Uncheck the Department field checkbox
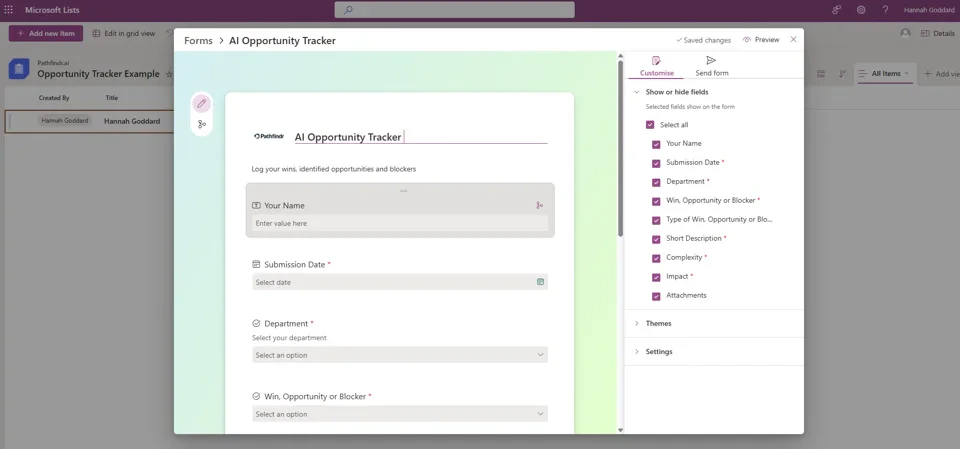This screenshot has height=449, width=960. tap(656, 183)
